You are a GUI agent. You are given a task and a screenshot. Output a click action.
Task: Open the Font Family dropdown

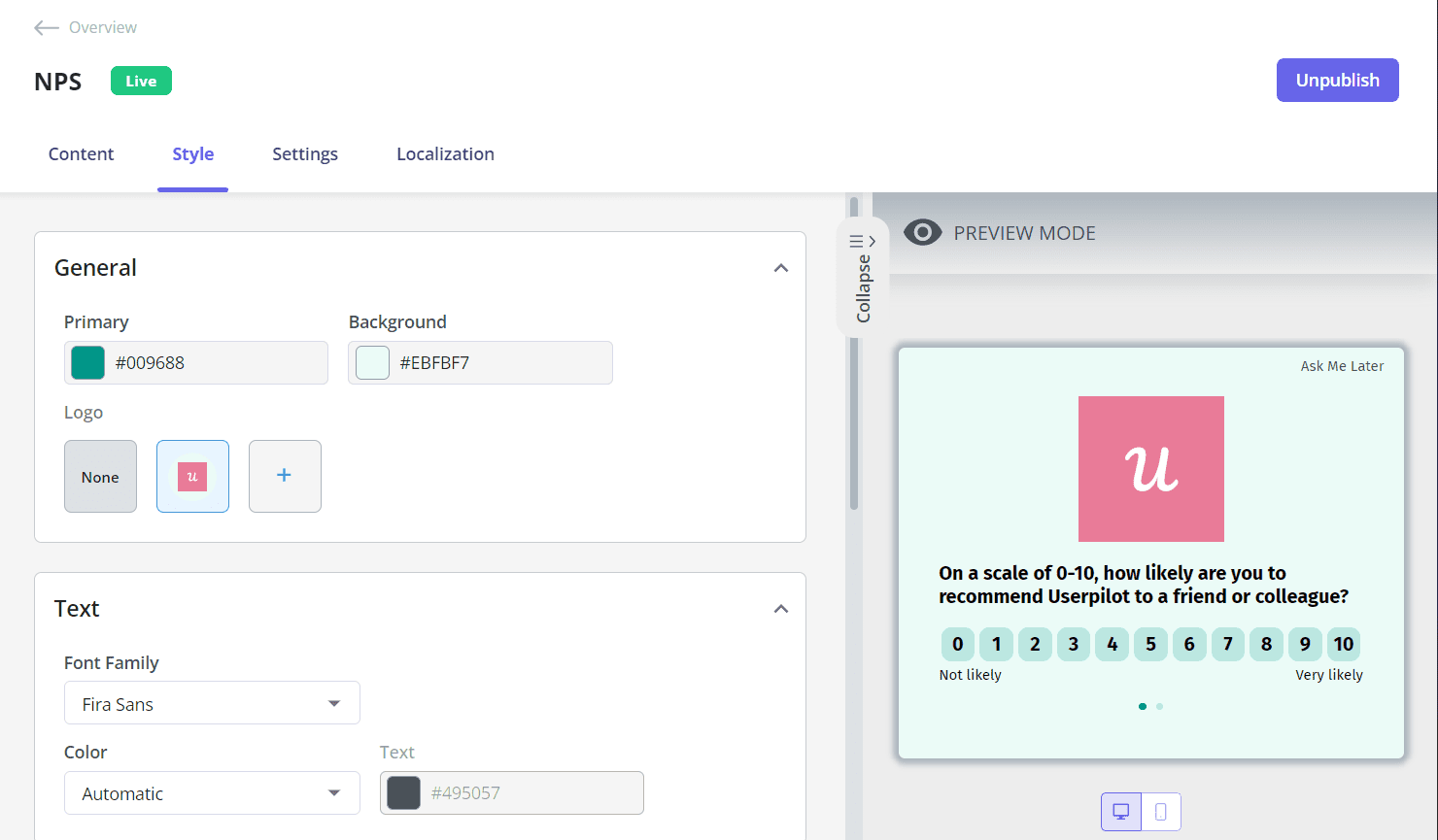coord(212,703)
